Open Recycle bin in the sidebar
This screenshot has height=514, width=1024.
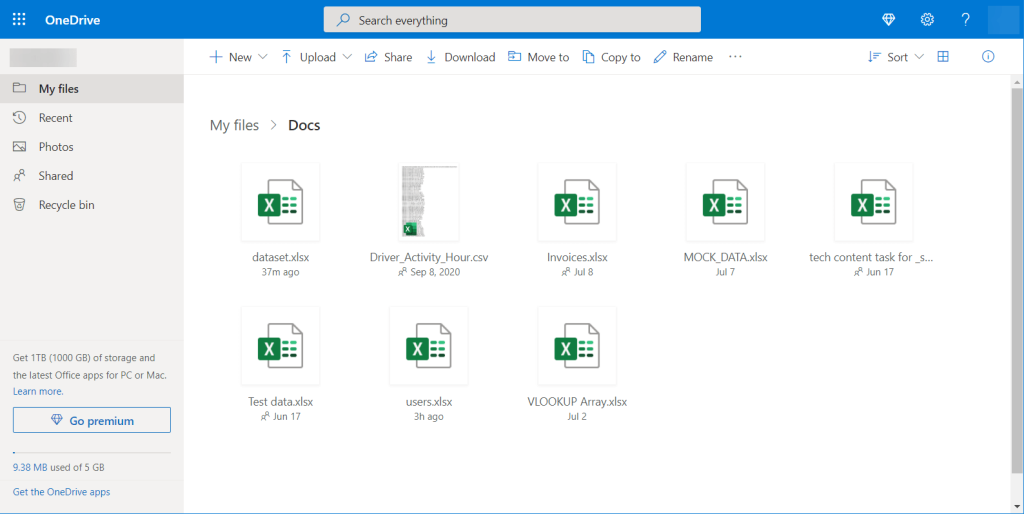click(x=91, y=205)
